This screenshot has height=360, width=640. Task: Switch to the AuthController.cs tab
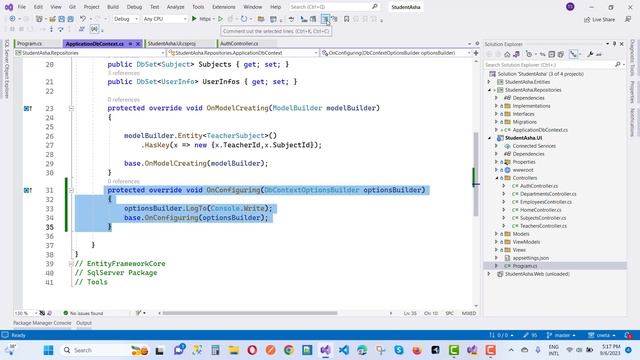point(239,43)
